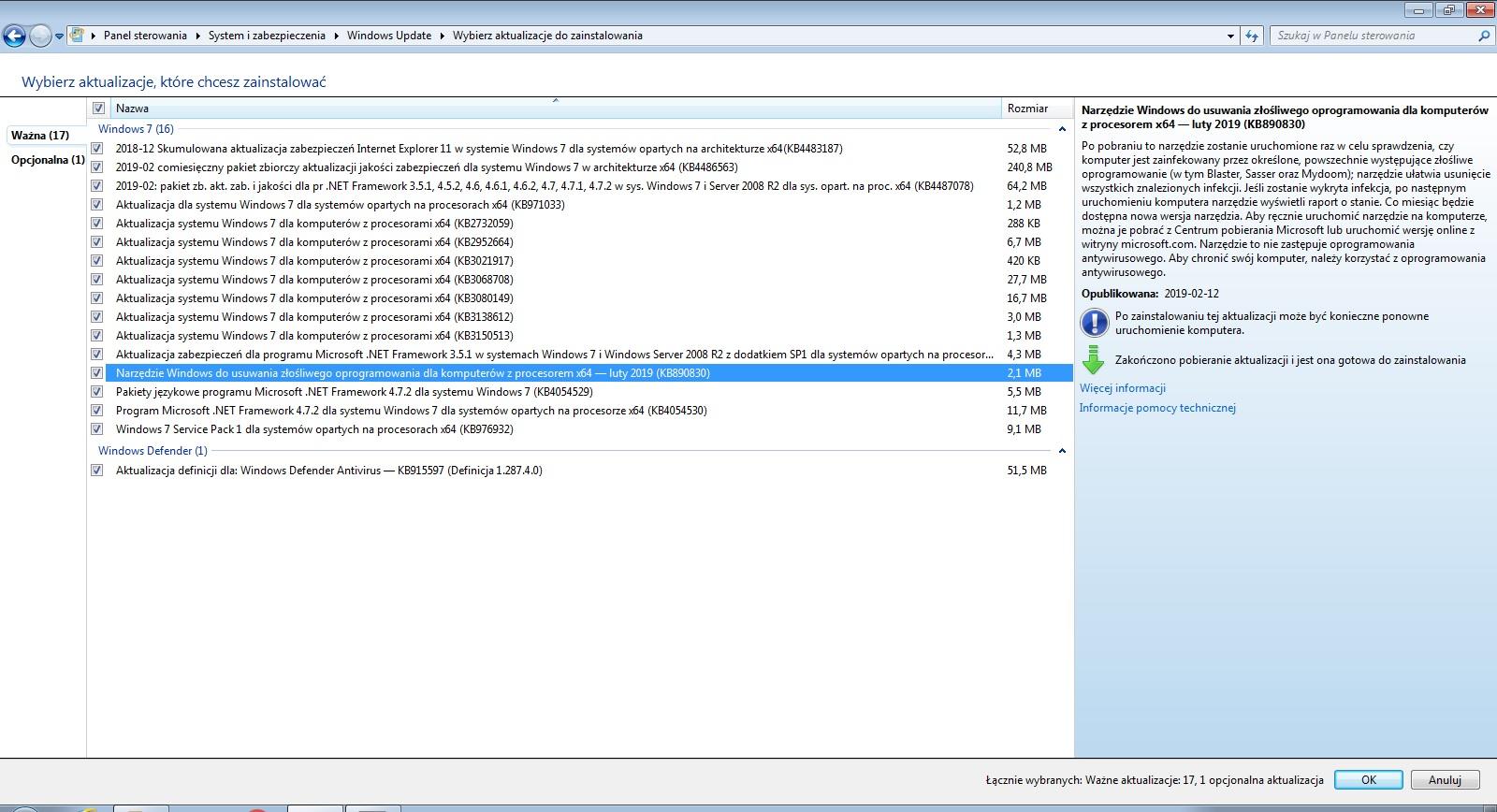Image resolution: width=1497 pixels, height=812 pixels.
Task: Toggle the select-all checkbox in header
Action: pyautogui.click(x=98, y=109)
